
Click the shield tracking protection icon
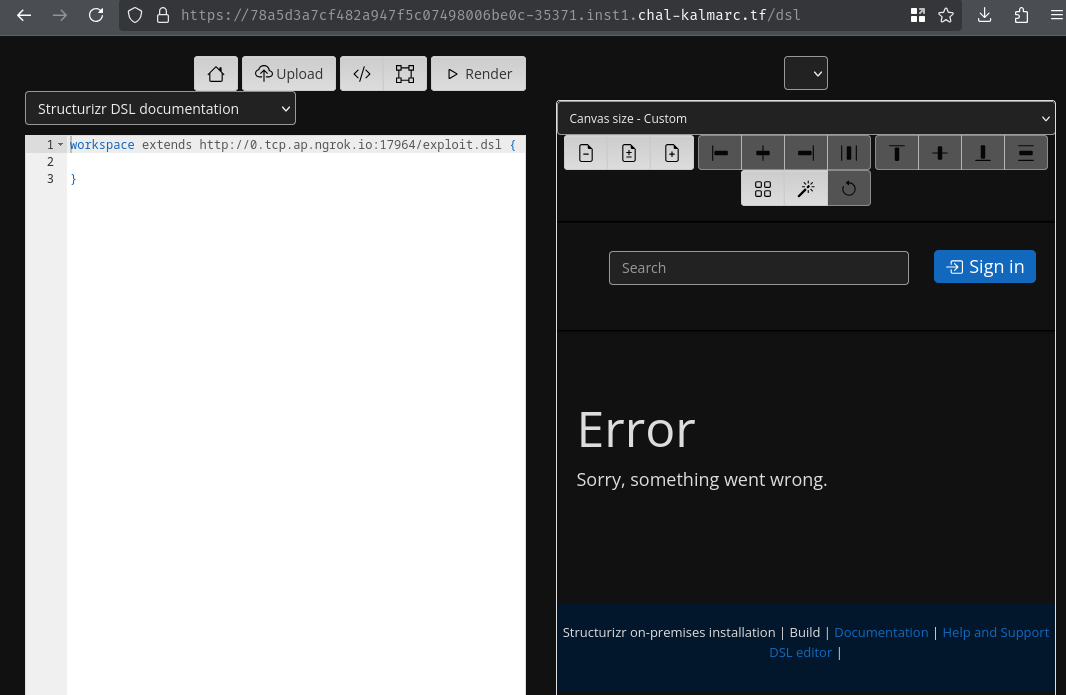(135, 15)
